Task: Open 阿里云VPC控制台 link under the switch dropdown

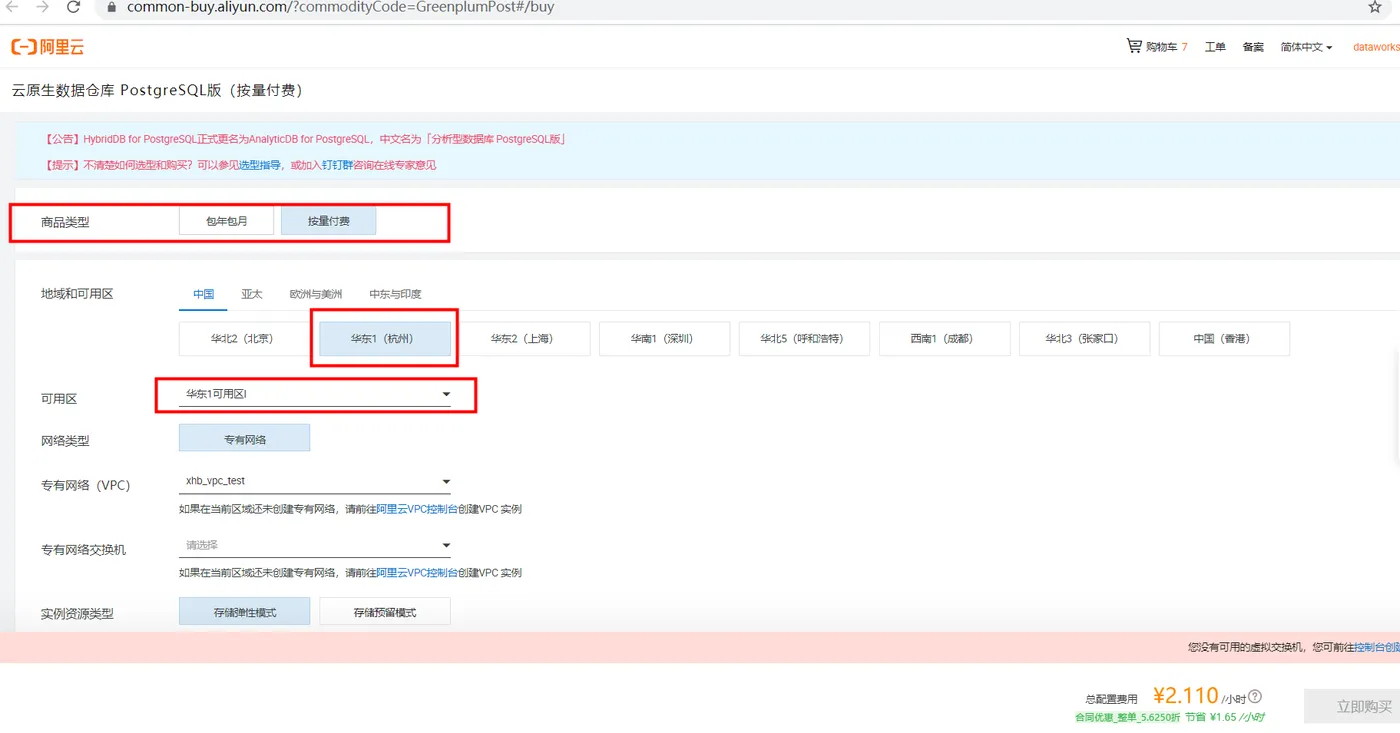Action: point(417,573)
